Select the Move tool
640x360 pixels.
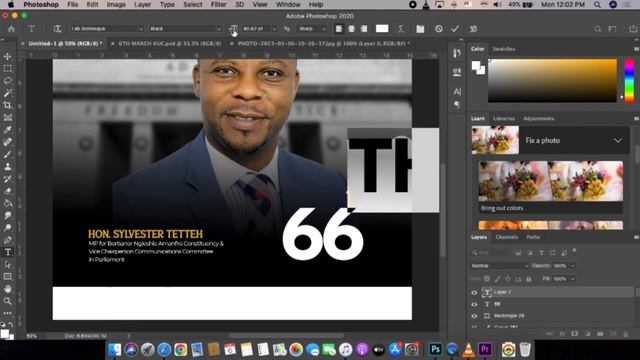7,56
